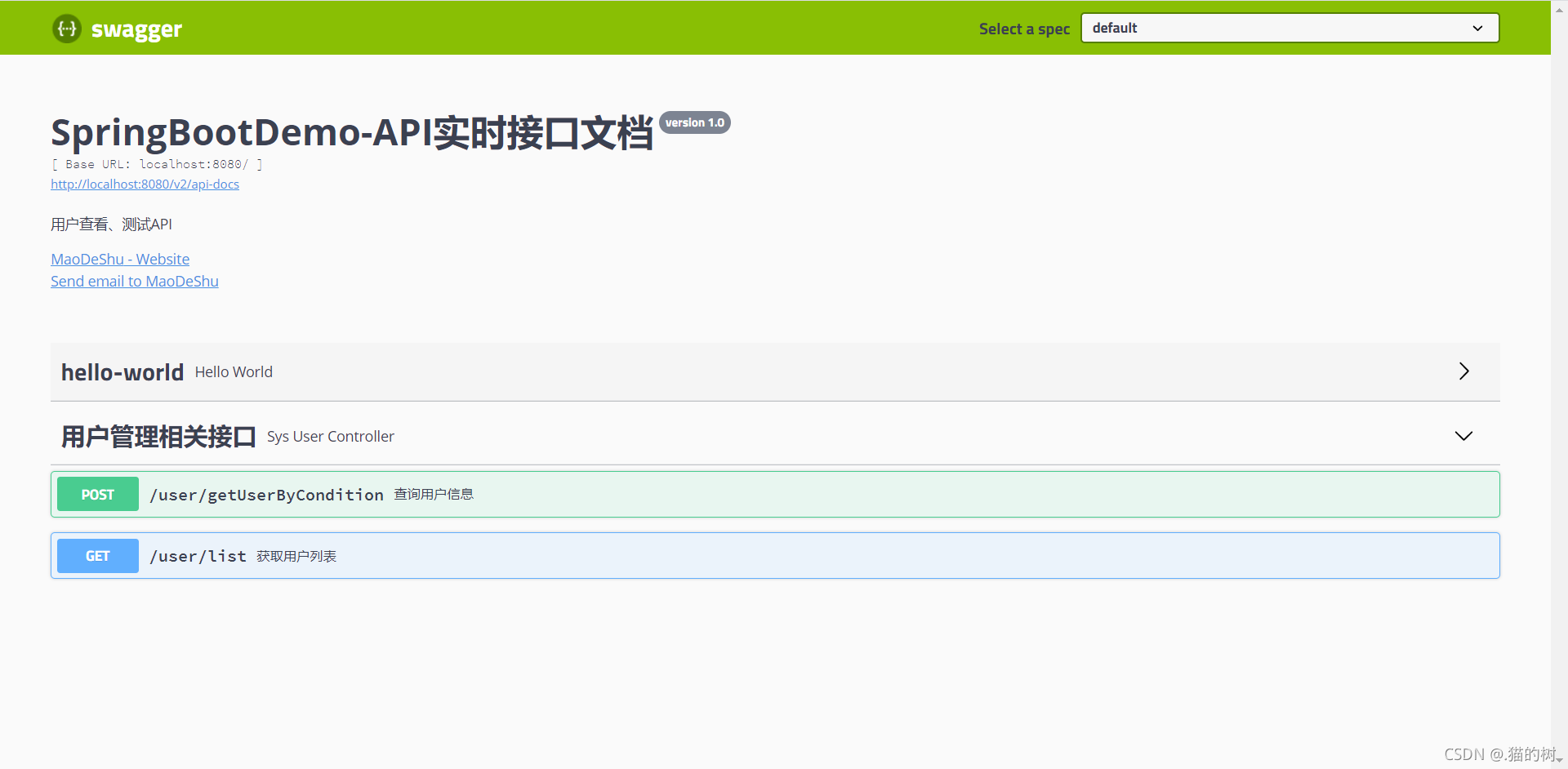Click the 'Sys User Controller' description text

pyautogui.click(x=331, y=437)
